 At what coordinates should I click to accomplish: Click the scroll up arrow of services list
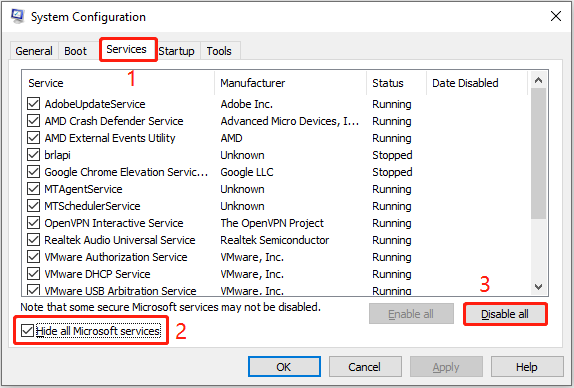(x=538, y=80)
